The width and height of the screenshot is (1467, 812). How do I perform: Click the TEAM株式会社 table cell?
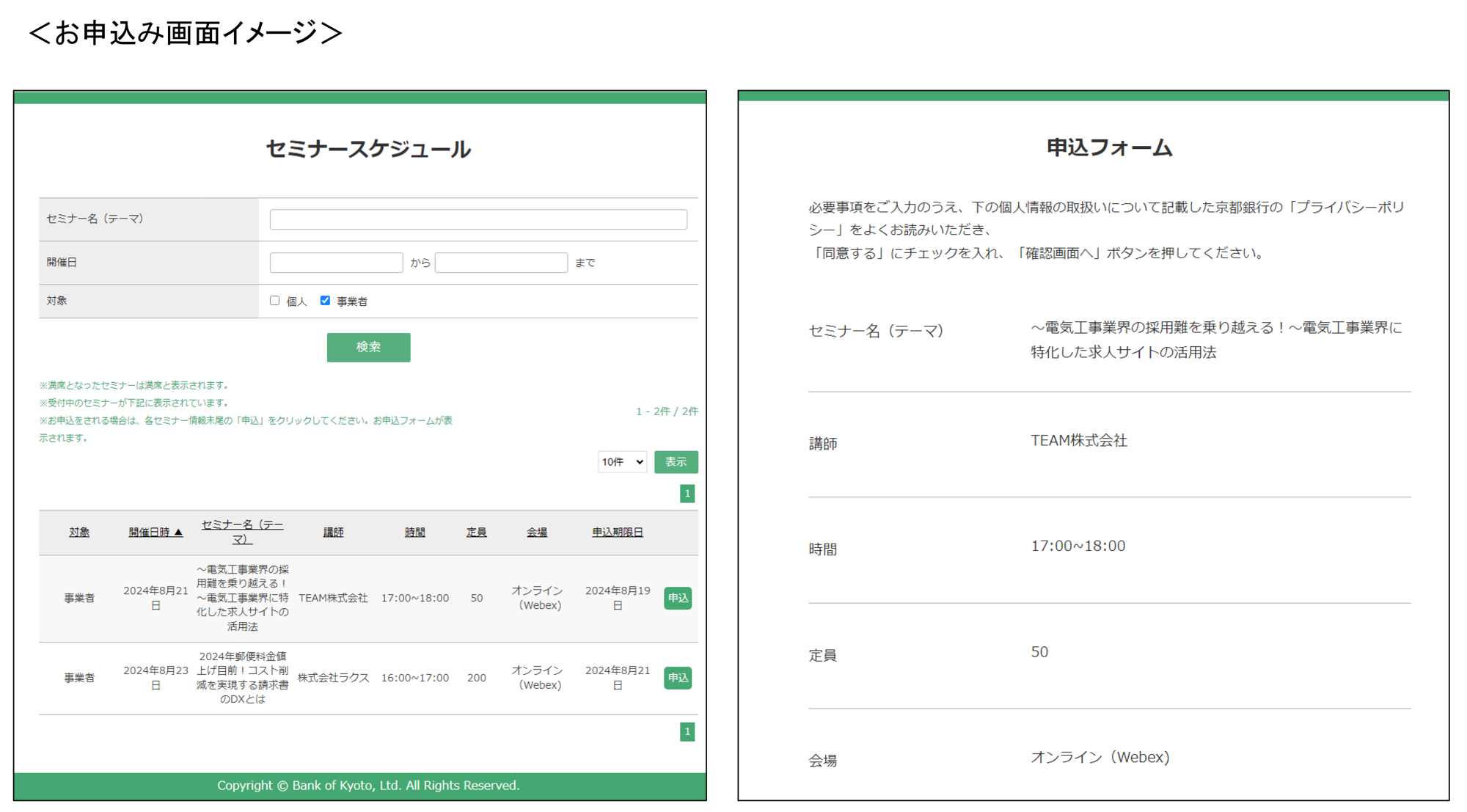pos(333,599)
